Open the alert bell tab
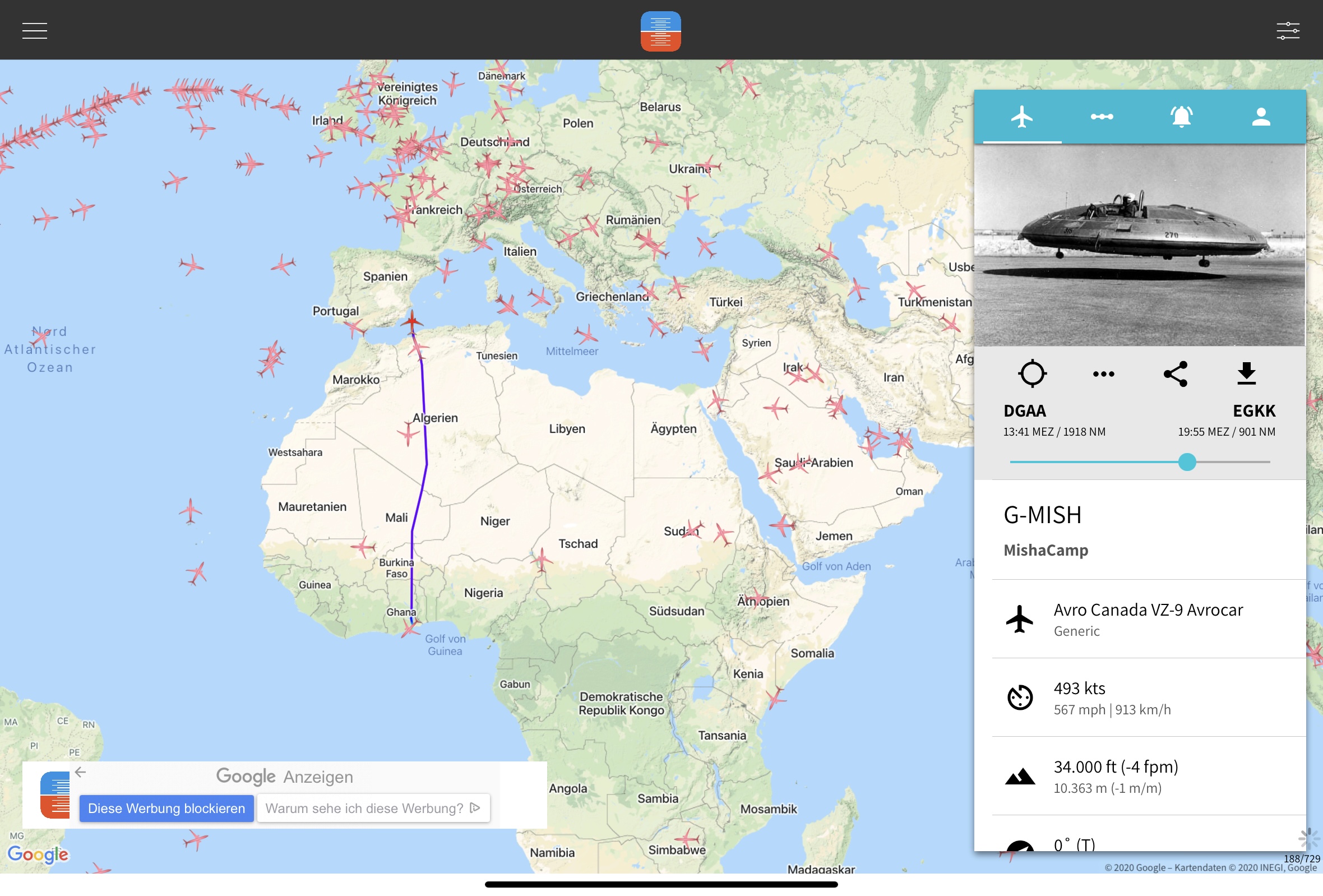Screen dimensions: 1323x896 (1181, 117)
